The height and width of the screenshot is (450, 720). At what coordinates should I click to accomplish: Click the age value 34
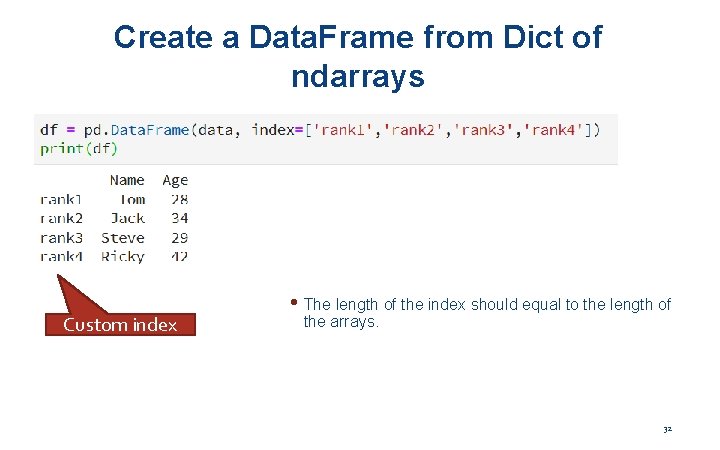pos(180,219)
